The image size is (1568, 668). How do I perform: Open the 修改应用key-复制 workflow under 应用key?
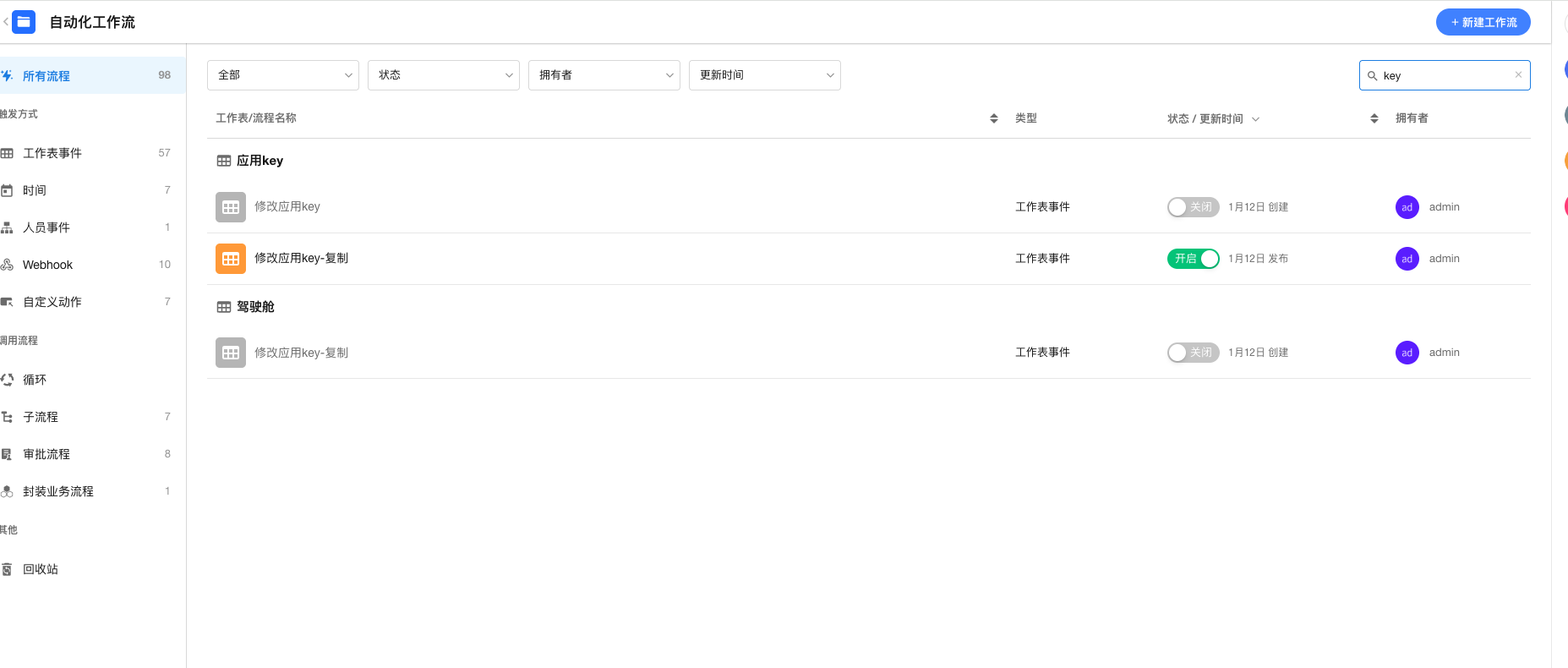point(301,259)
